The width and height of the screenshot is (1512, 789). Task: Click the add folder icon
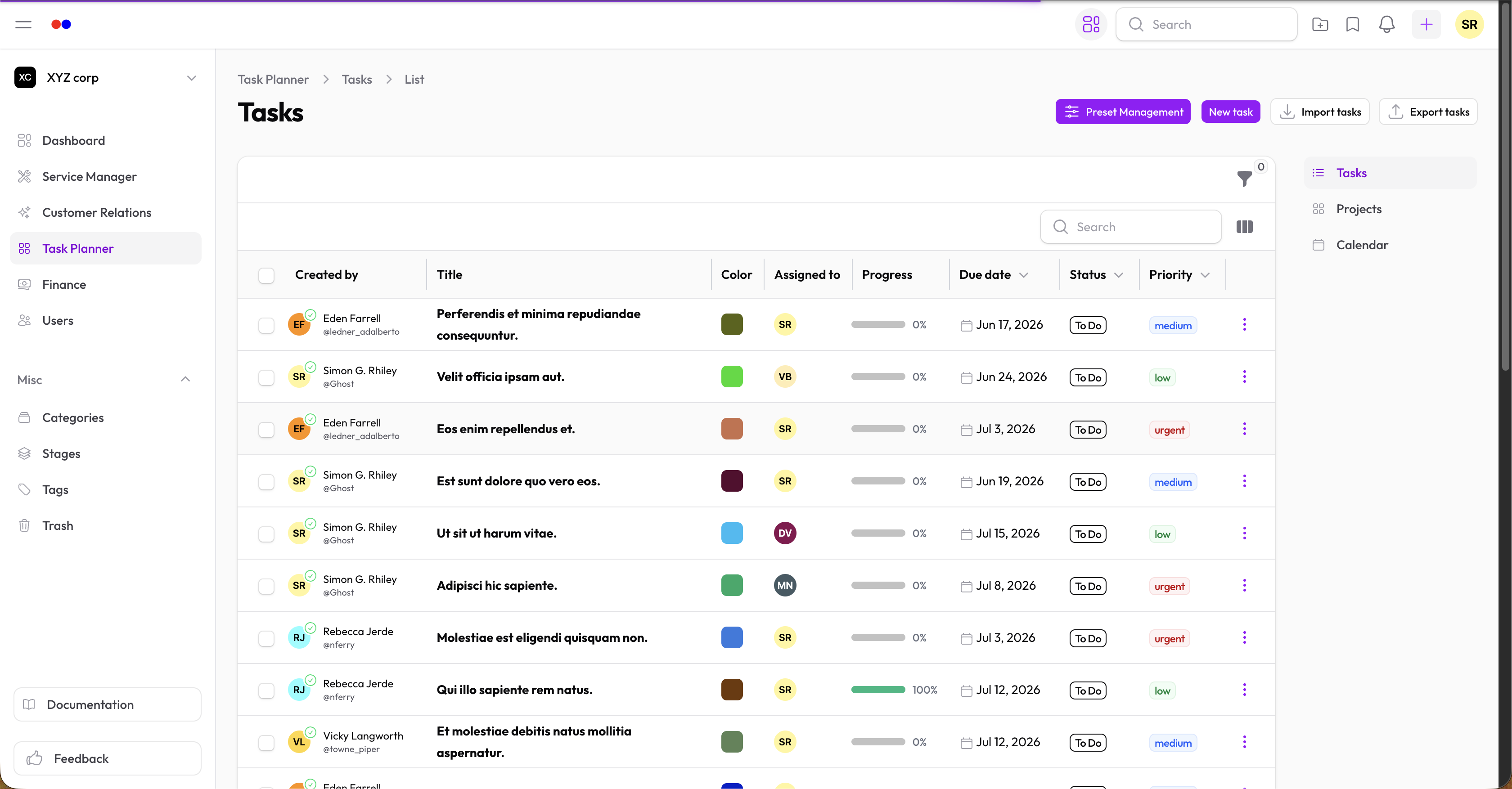[x=1319, y=24]
